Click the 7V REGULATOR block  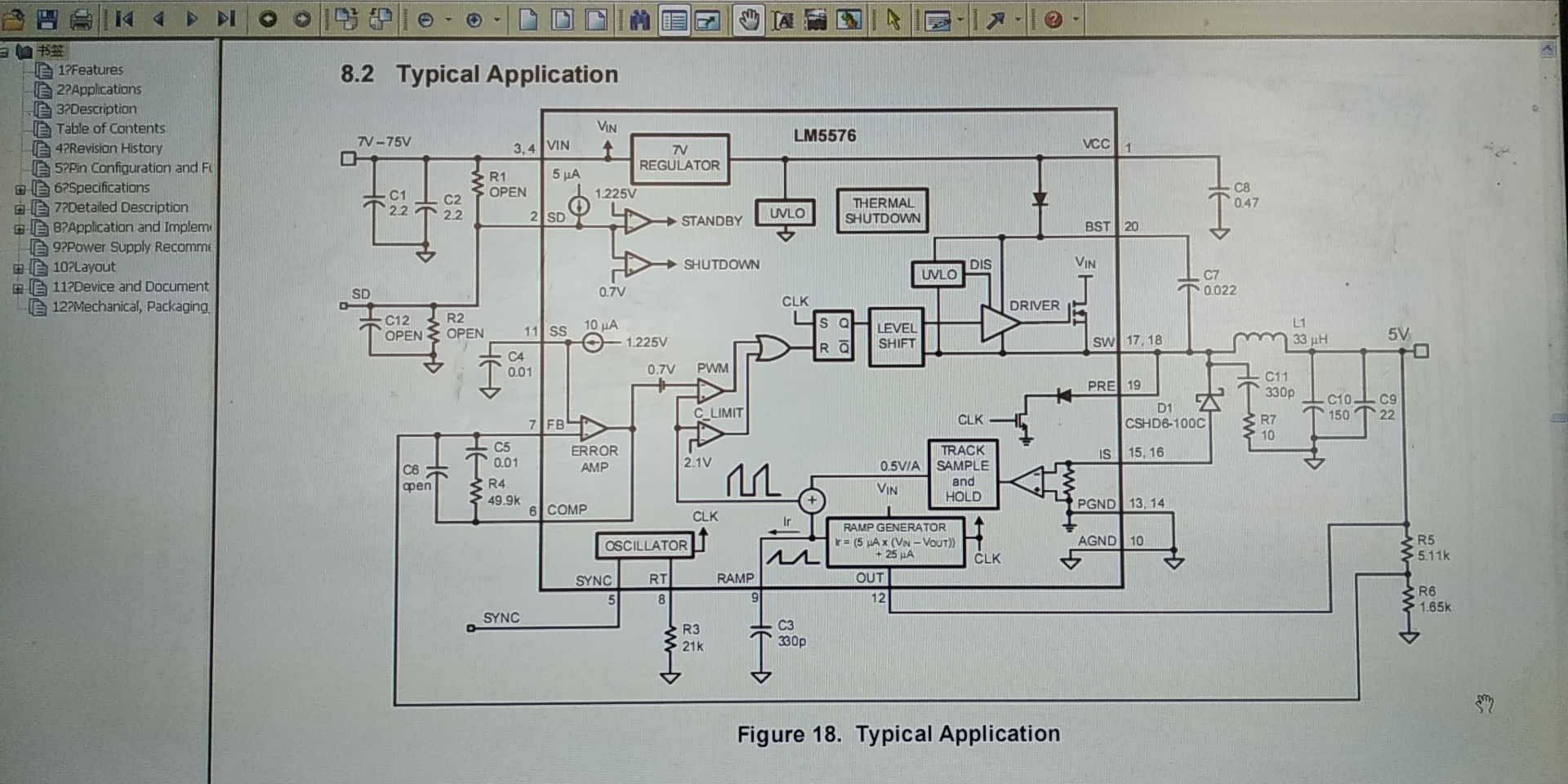click(x=679, y=158)
